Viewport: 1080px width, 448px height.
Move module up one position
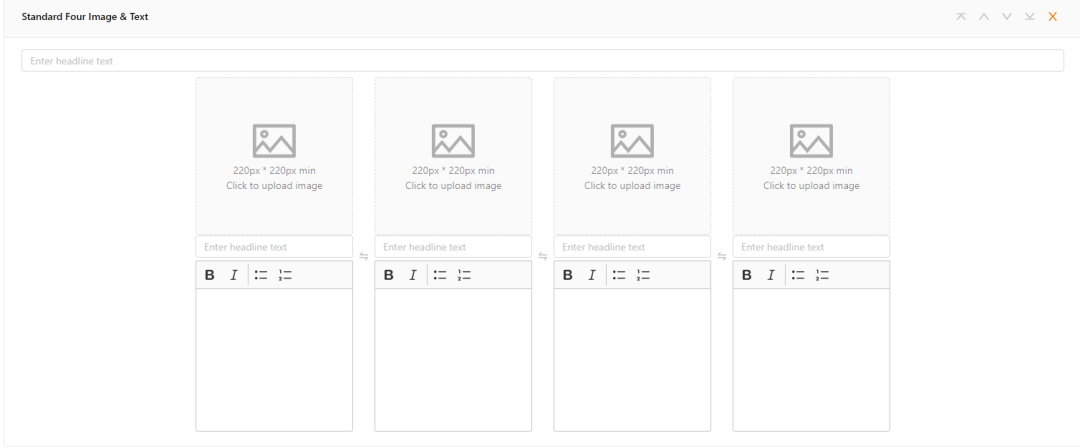pyautogui.click(x=984, y=17)
